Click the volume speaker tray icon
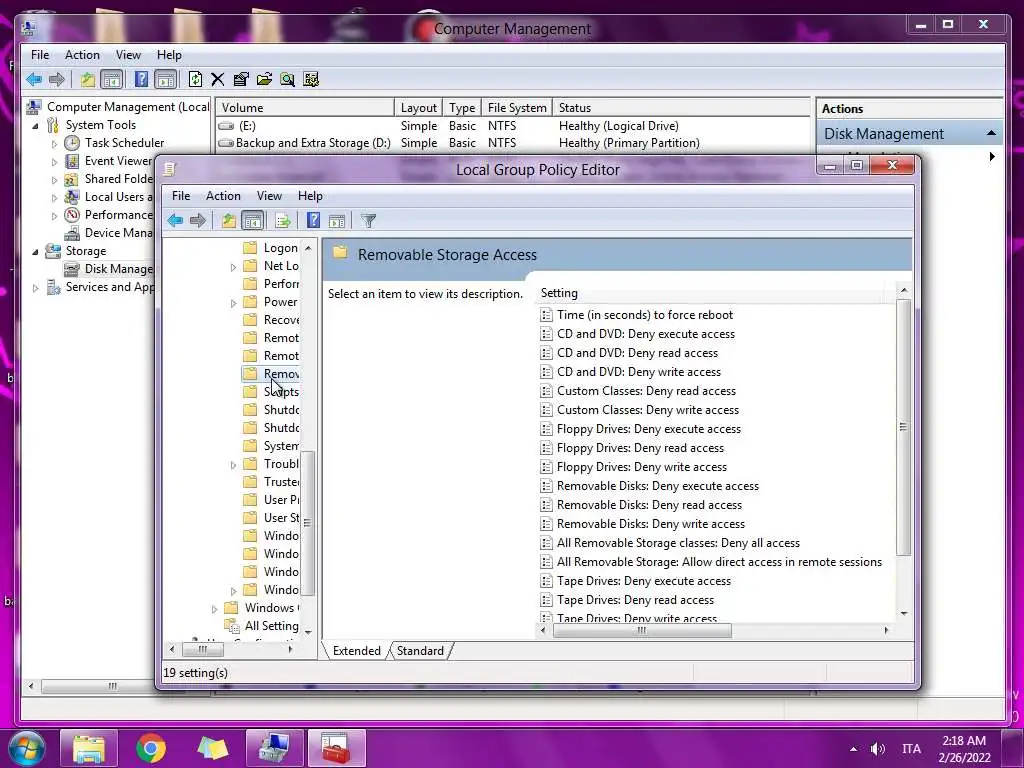 (878, 749)
